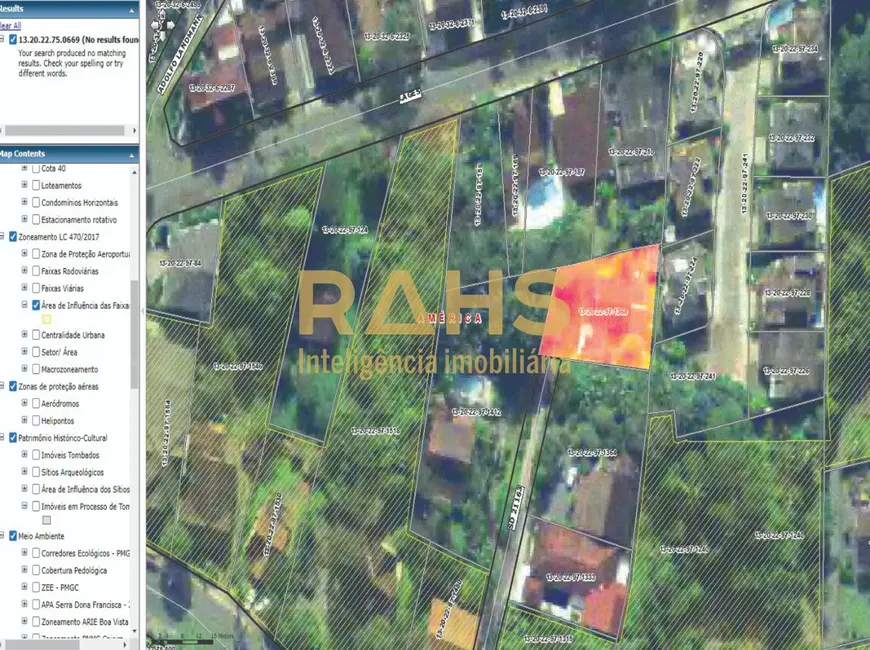Click the gray legend swatch under Imóveis em Processo
Screen dimensions: 870x650
tap(46, 520)
